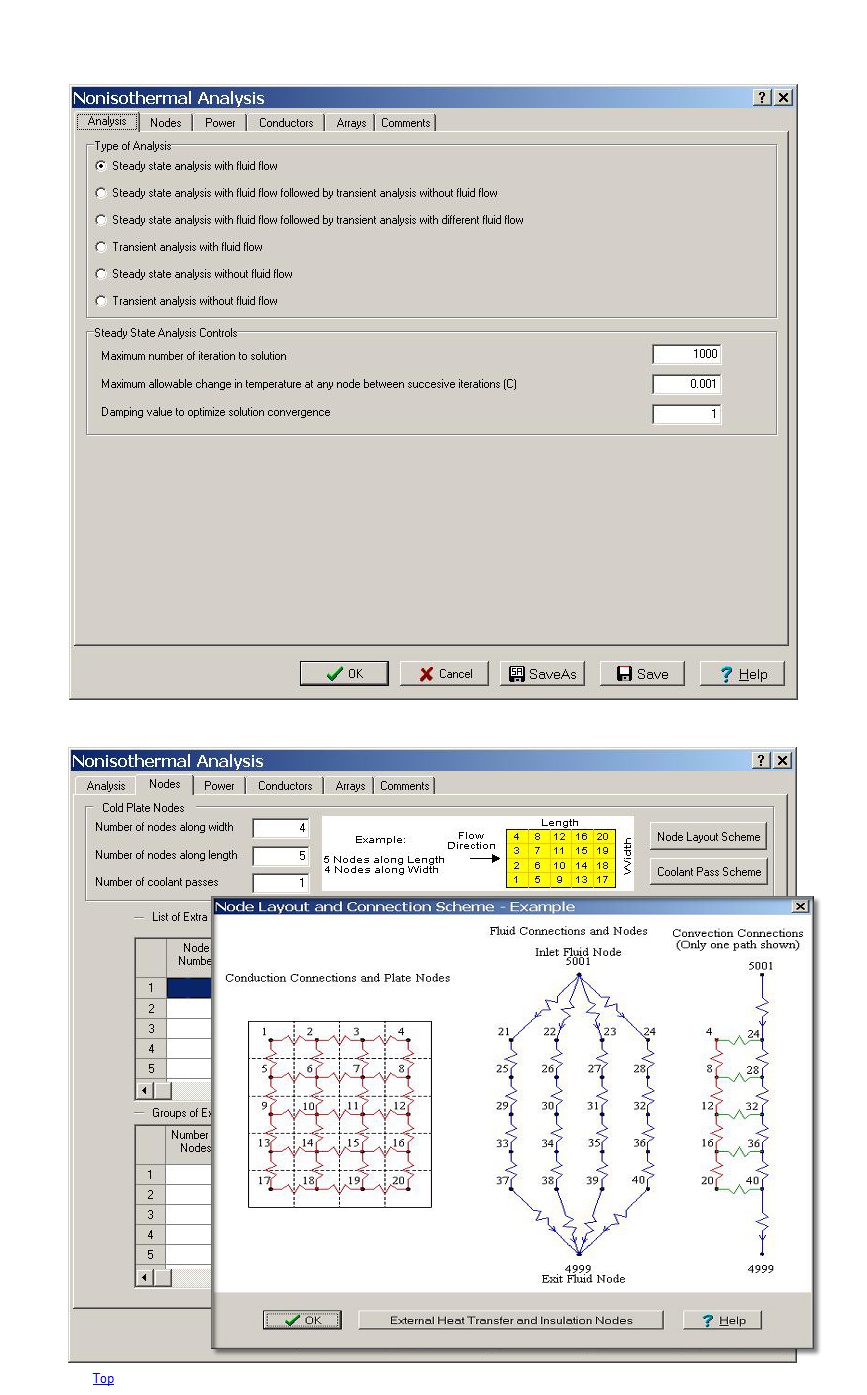867x1395 pixels.
Task: Click the Cancel button
Action: [x=444, y=674]
